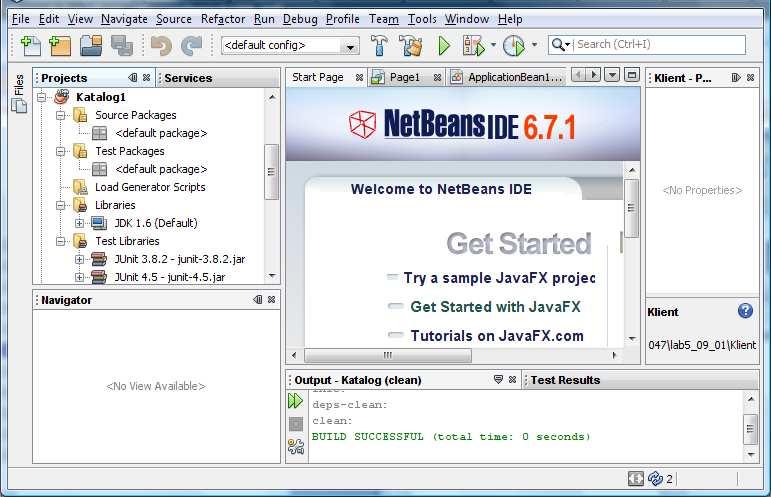
Task: Click the status bar notifications icon
Action: tap(636, 478)
